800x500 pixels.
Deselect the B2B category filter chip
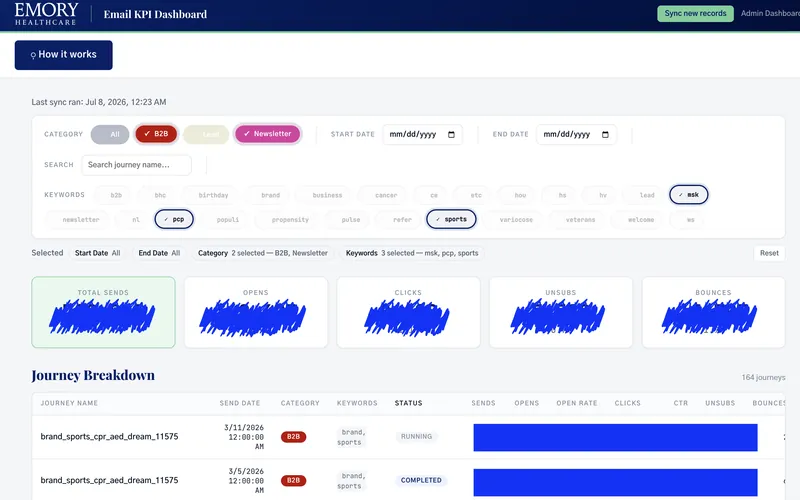pyautogui.click(x=156, y=134)
